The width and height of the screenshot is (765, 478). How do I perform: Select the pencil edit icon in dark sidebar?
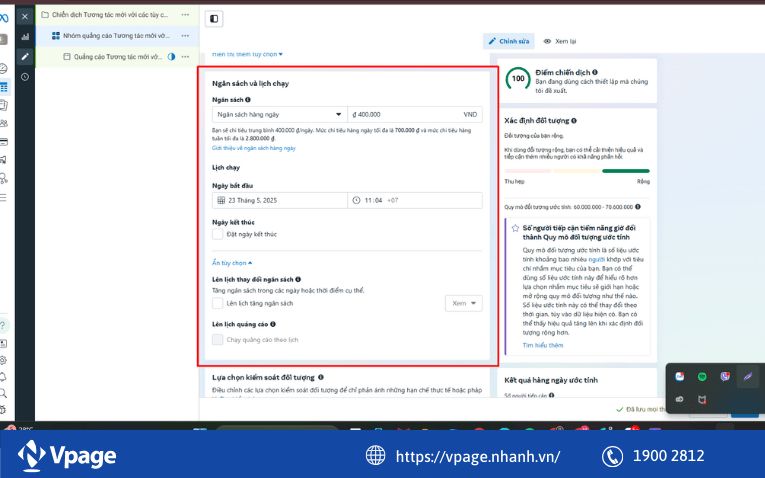[x=25, y=57]
